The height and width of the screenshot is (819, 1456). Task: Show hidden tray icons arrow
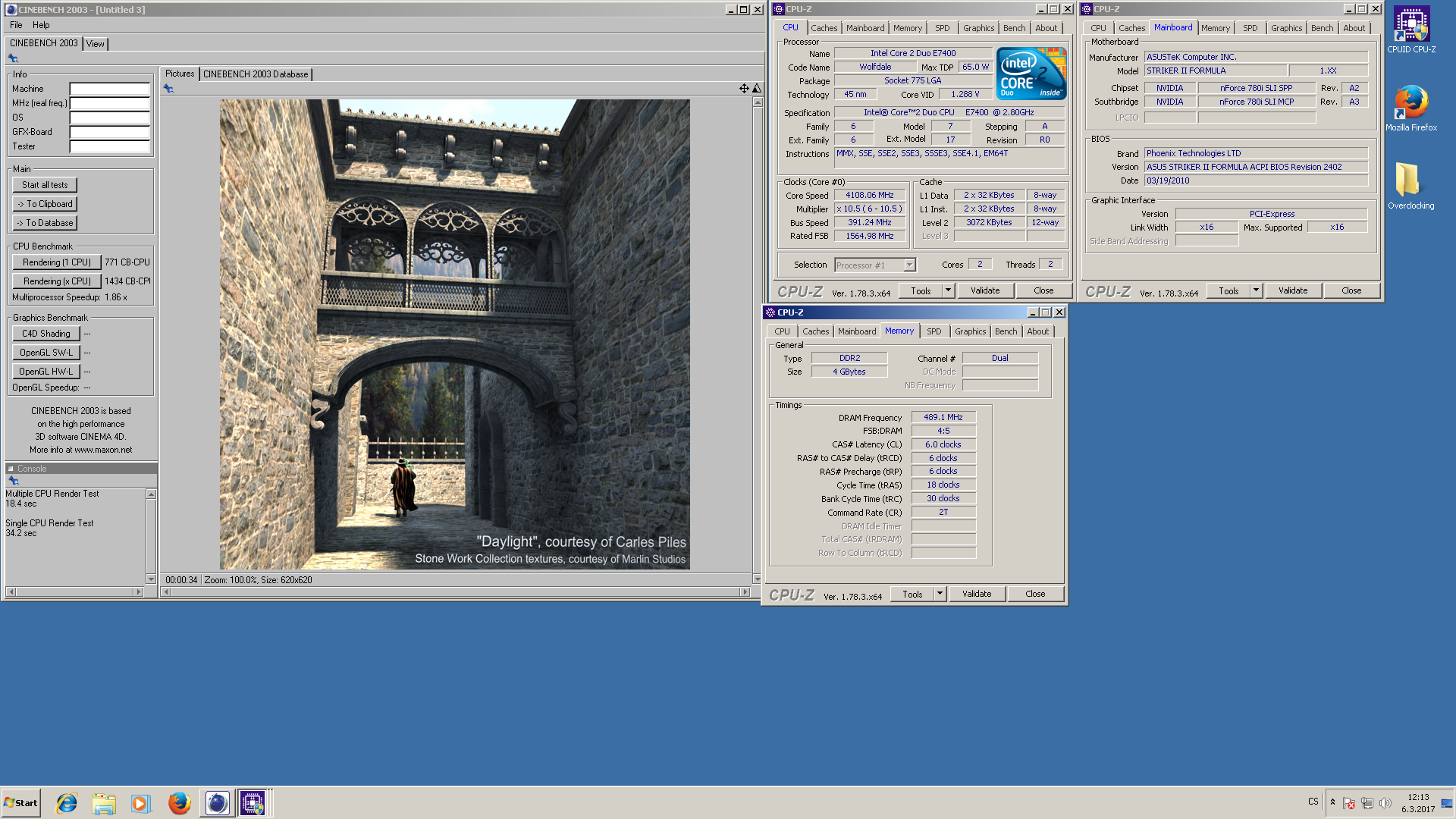(1332, 802)
